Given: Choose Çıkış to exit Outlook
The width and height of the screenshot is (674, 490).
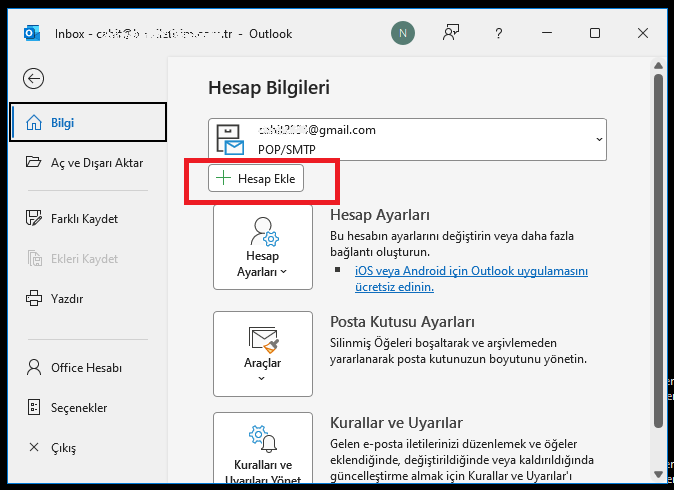Looking at the screenshot, I should [88, 447].
